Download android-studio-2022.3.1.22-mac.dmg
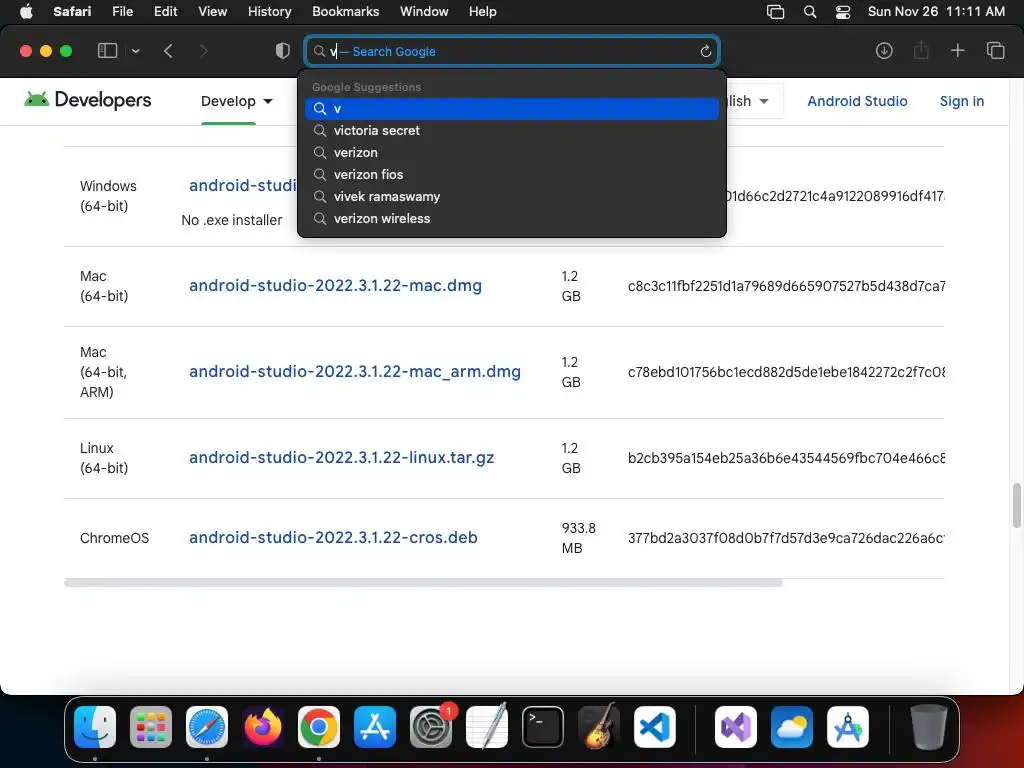1024x768 pixels. (335, 285)
